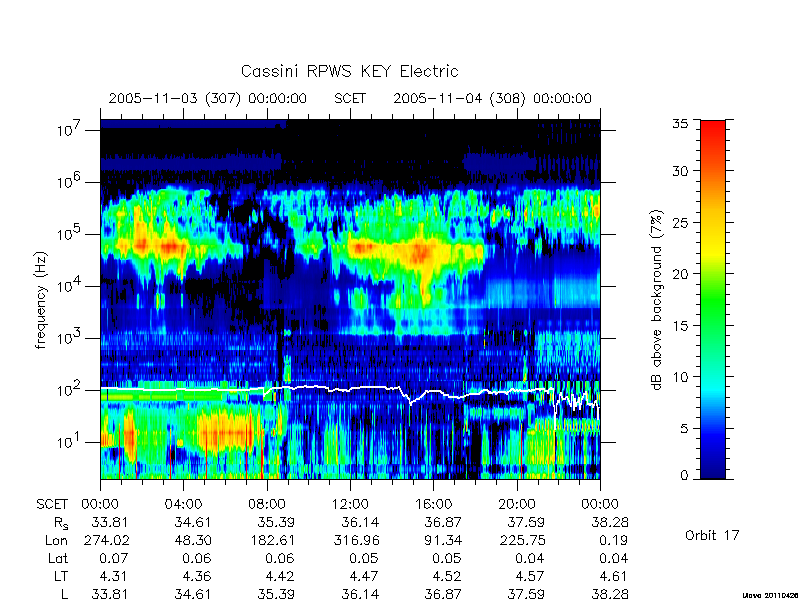This screenshot has width=800, height=600.
Task: Click the longitude value 182.61
Action: pyautogui.click(x=272, y=540)
